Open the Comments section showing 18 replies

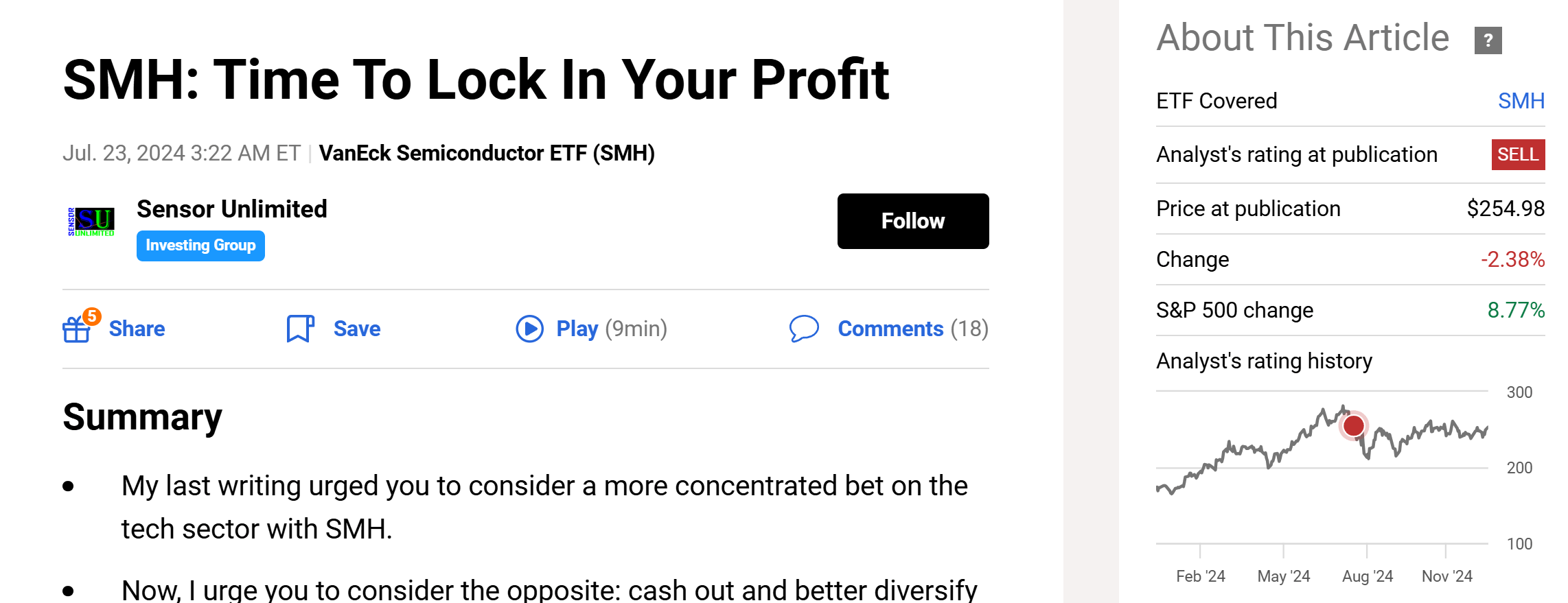coord(890,329)
